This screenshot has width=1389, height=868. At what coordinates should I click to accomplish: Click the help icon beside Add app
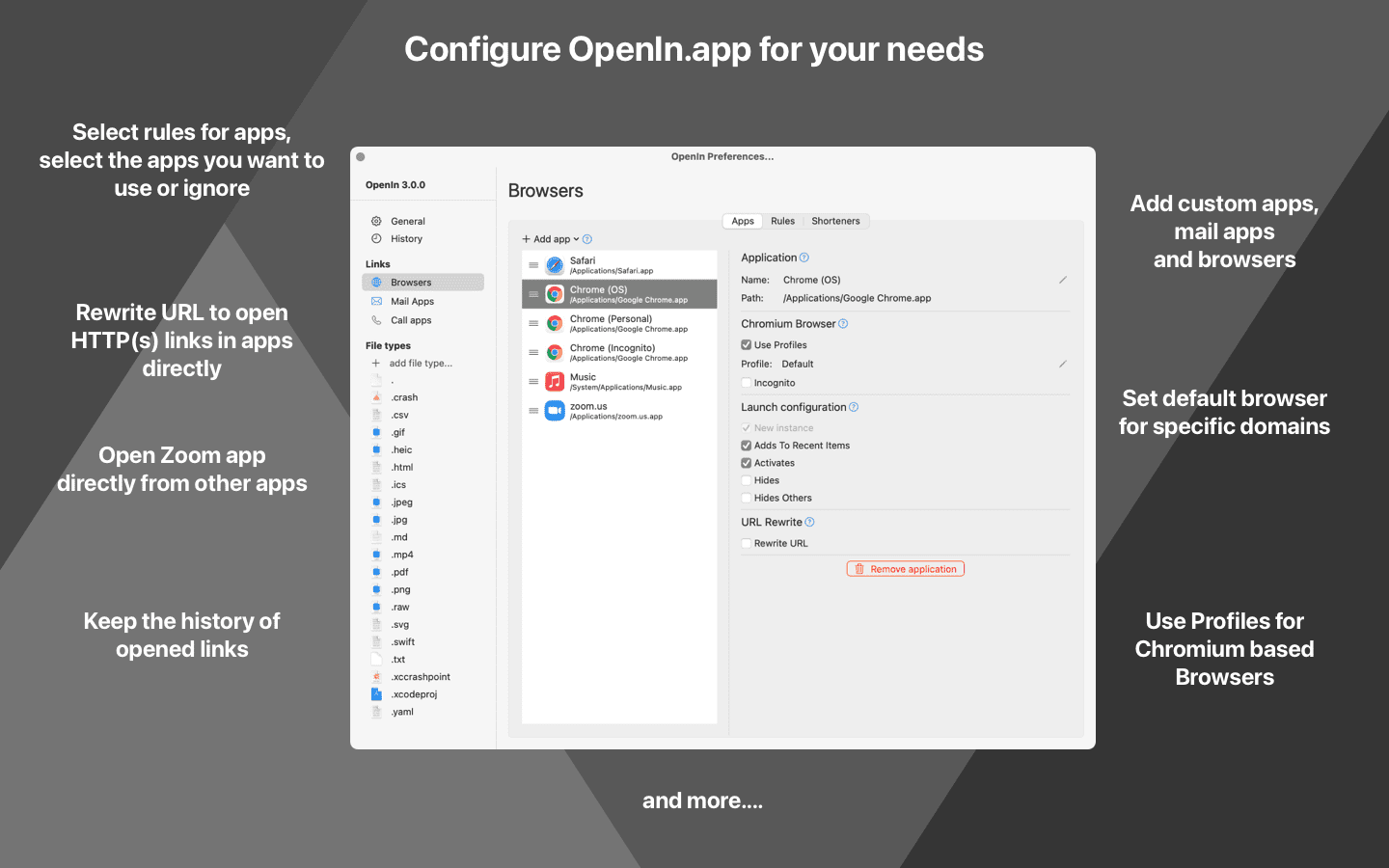click(587, 239)
